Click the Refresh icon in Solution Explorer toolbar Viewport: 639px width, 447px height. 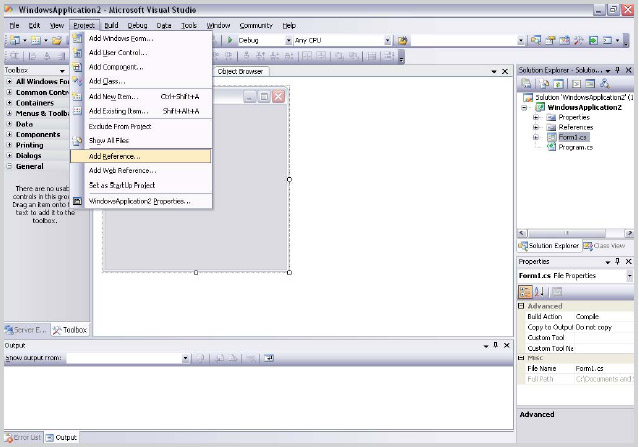tap(558, 84)
